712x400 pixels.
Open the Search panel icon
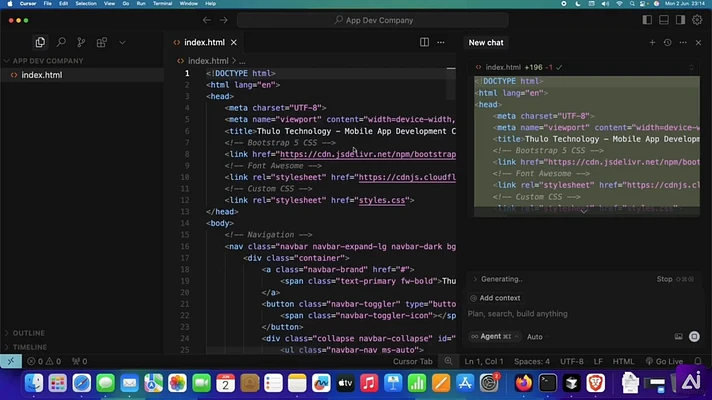[x=61, y=42]
